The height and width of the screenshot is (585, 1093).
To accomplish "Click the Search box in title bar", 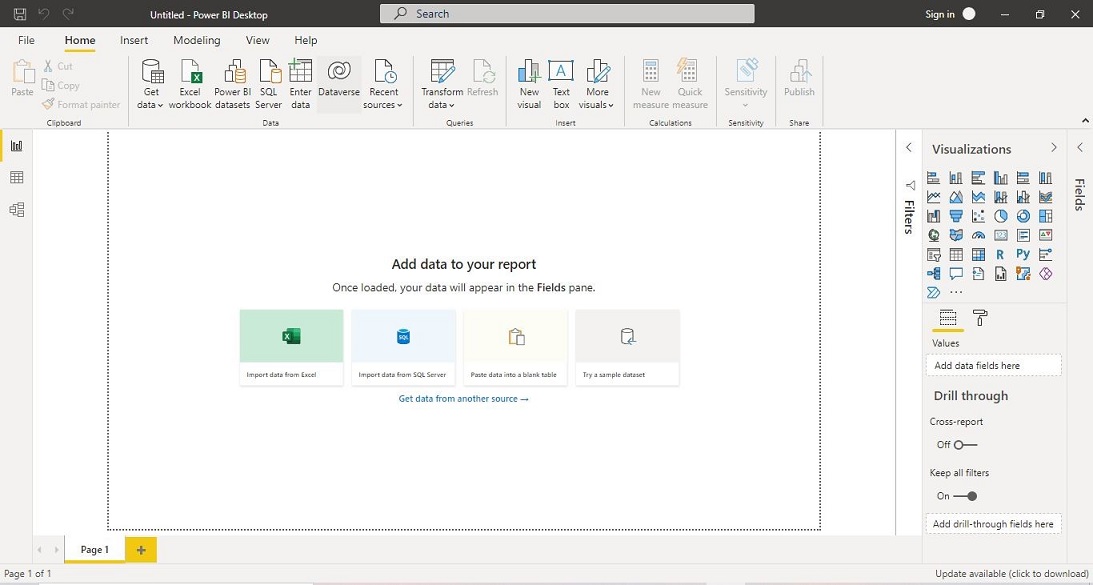I will coord(567,14).
